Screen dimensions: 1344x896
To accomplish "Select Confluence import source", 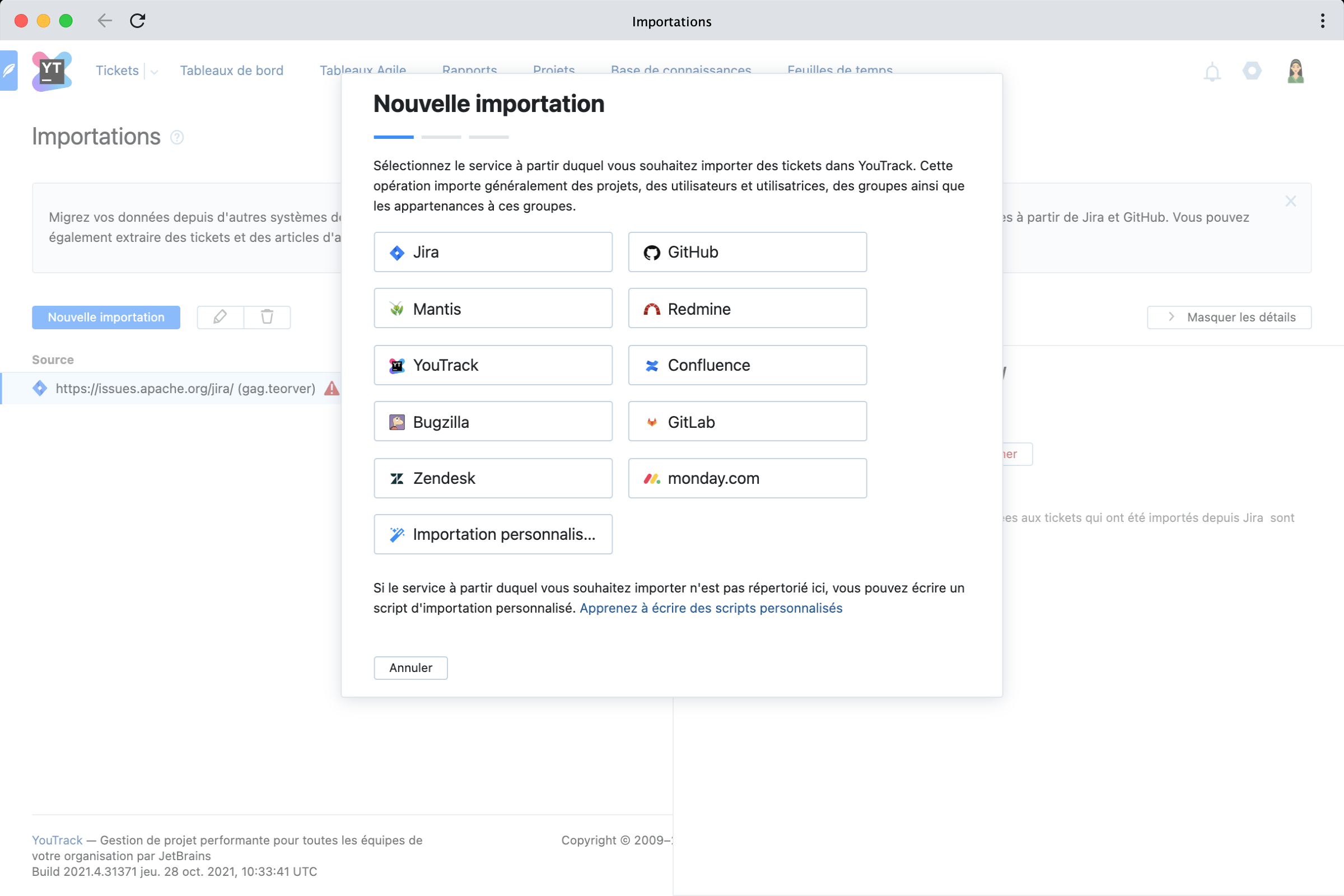I will coord(748,365).
